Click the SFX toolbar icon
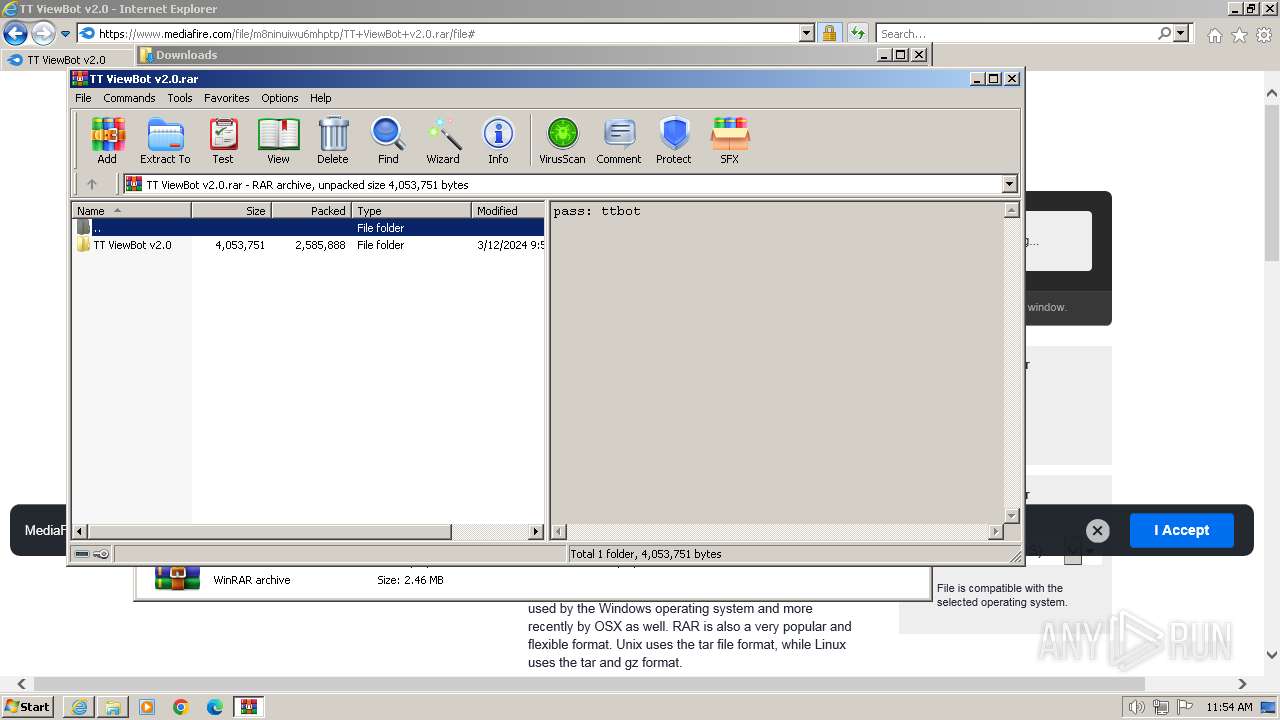1280x720 pixels. (730, 140)
